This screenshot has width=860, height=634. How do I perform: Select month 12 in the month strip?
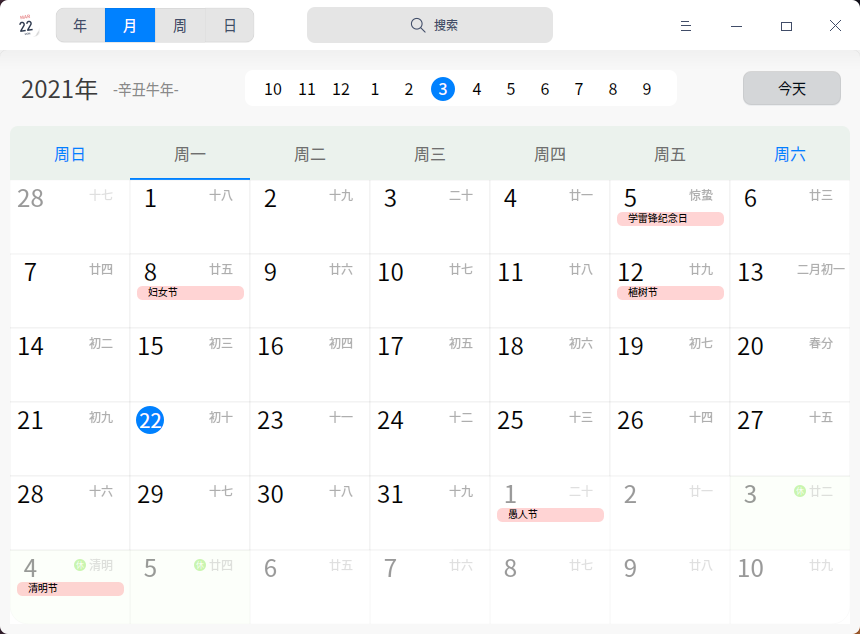(x=340, y=89)
